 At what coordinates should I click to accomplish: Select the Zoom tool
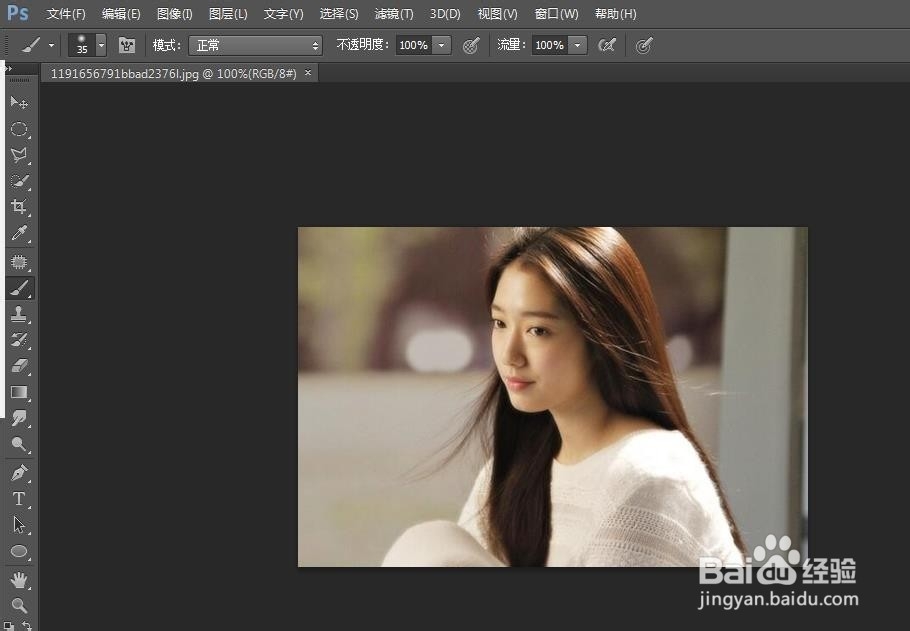19,605
